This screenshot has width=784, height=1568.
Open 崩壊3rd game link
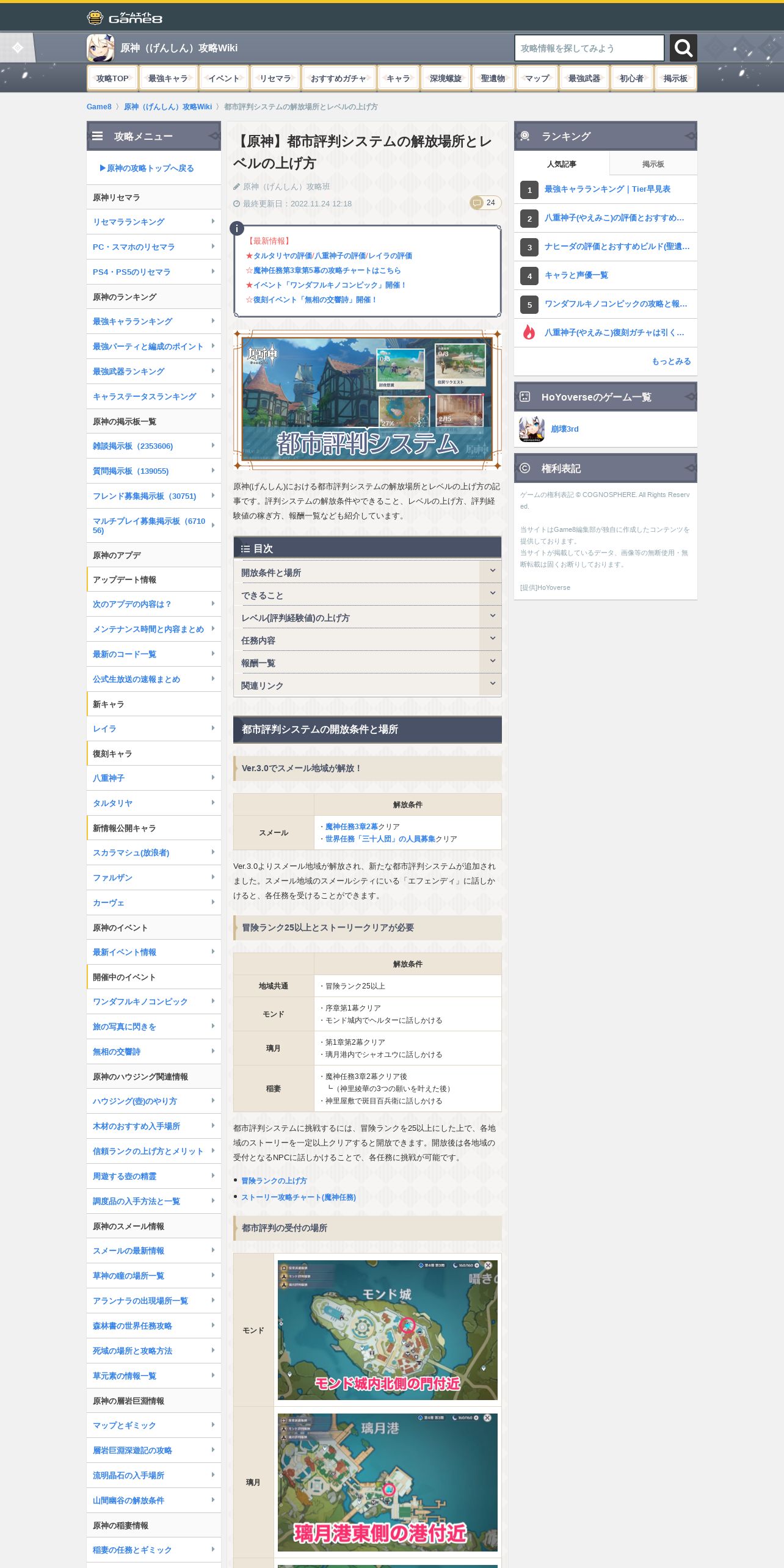coord(565,429)
